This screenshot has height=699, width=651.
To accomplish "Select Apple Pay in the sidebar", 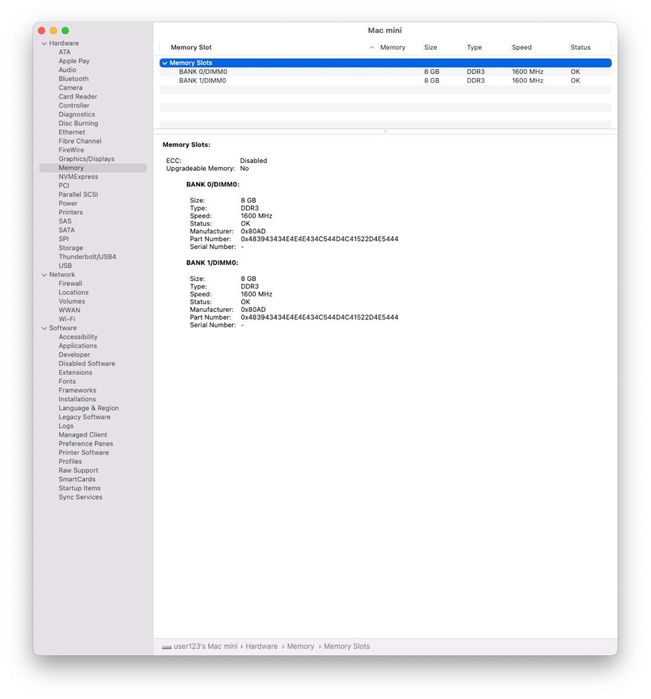I will point(74,61).
